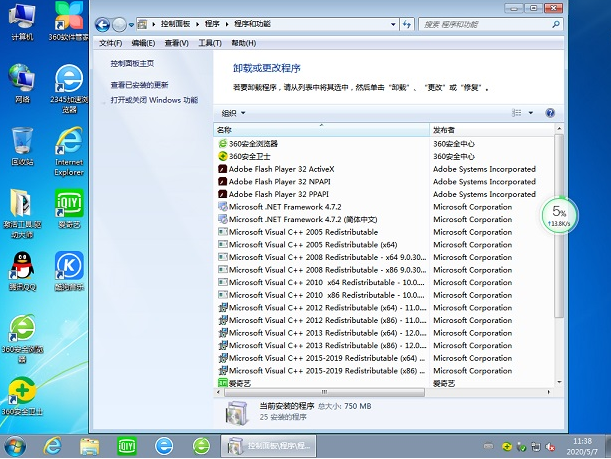Click the 360安全卫士 desktop shortcut
This screenshot has width=611, height=459.
[22, 393]
